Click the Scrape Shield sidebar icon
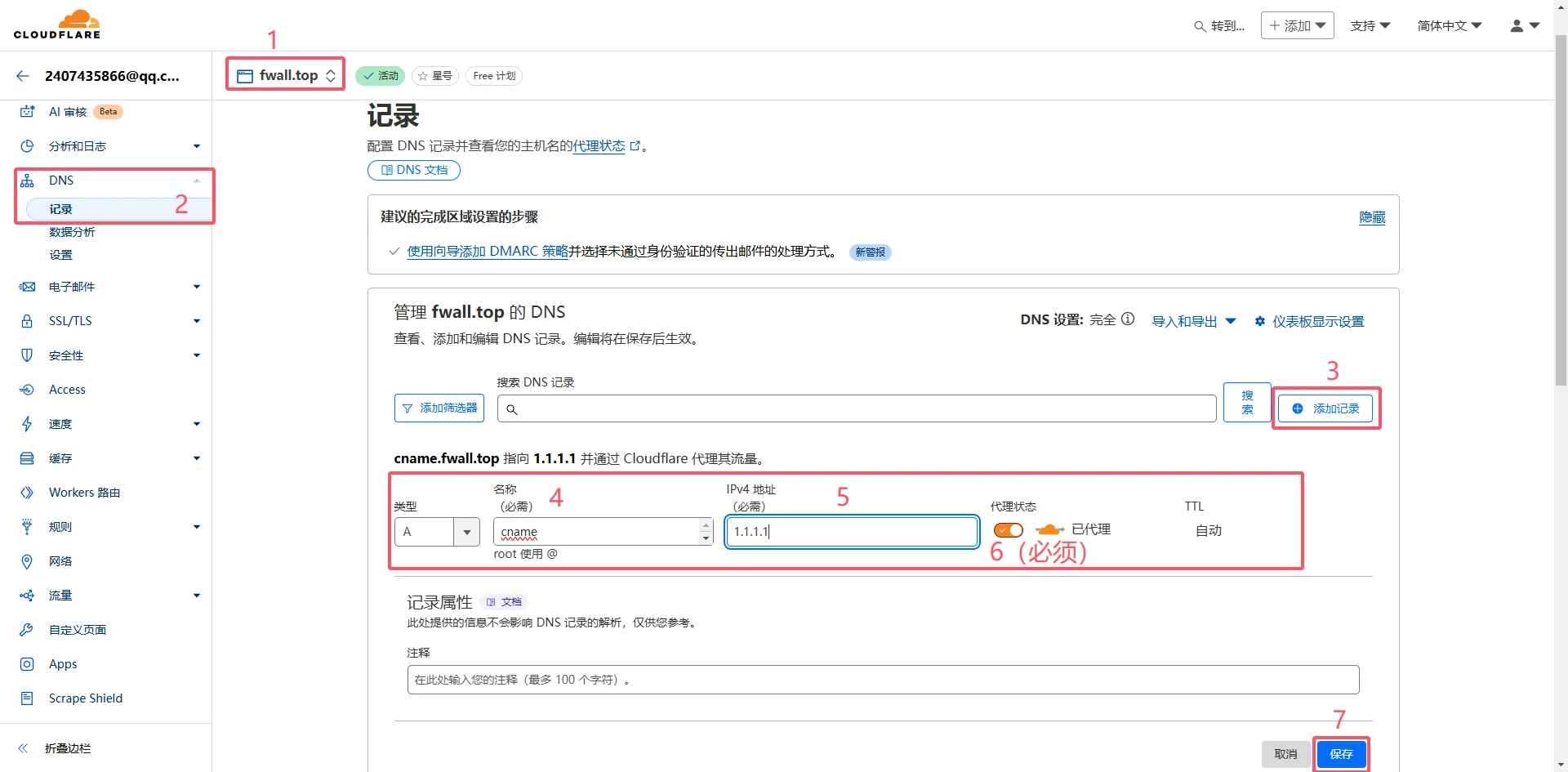This screenshot has height=772, width=1568. point(27,698)
